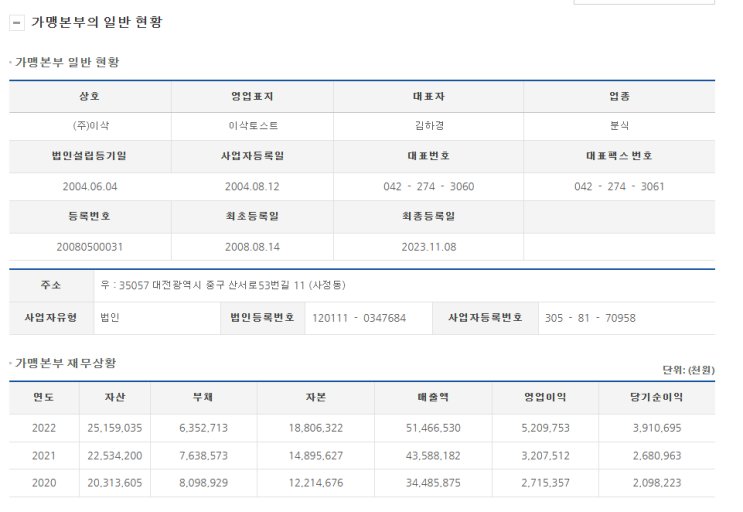Select the 2020 year row cell
This screenshot has height=512, width=743.
[44, 483]
